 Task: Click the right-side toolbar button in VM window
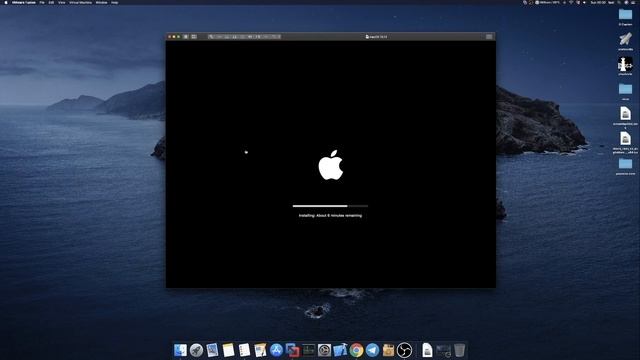click(489, 37)
